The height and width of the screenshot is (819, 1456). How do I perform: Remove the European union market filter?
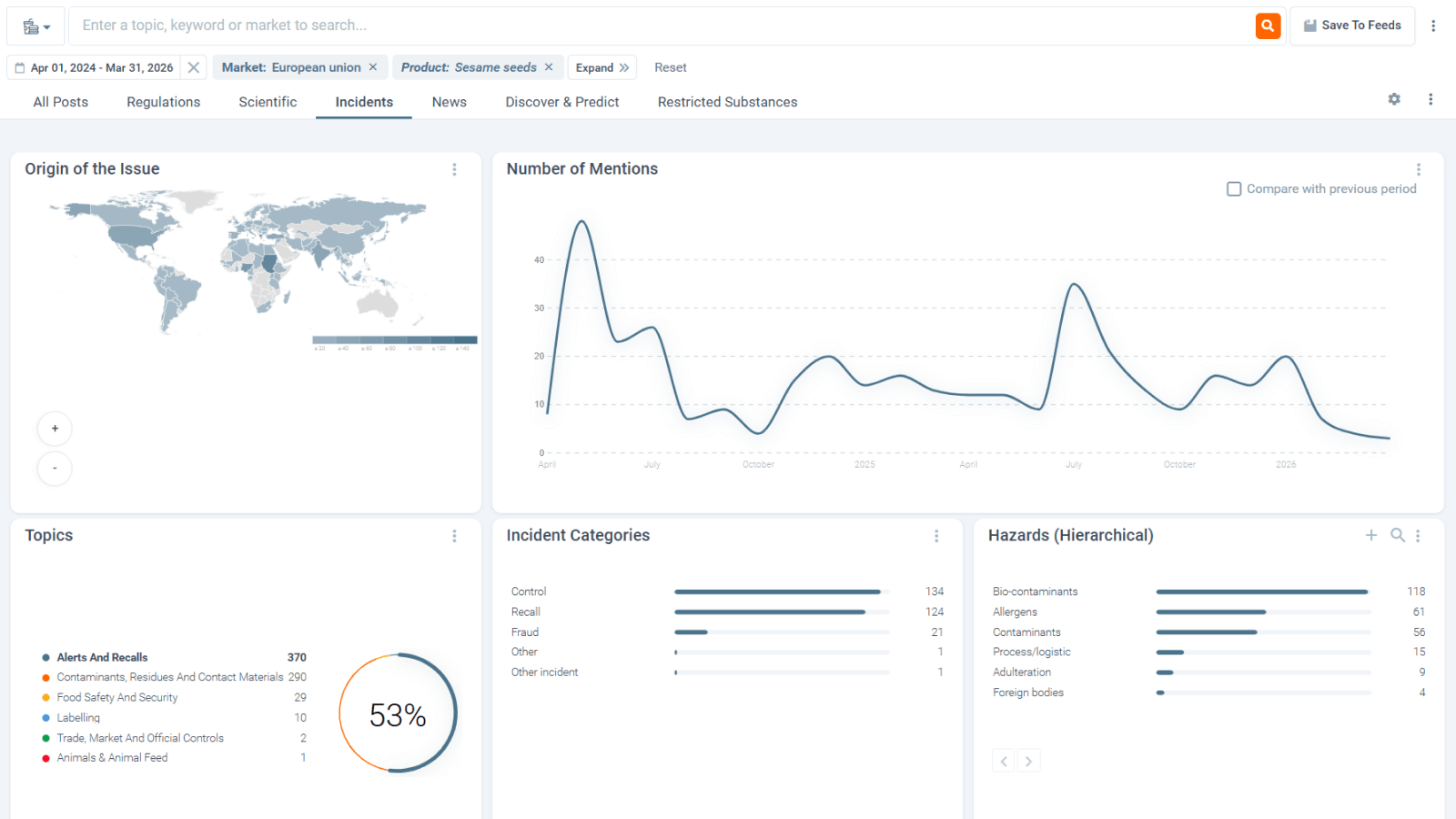(373, 67)
